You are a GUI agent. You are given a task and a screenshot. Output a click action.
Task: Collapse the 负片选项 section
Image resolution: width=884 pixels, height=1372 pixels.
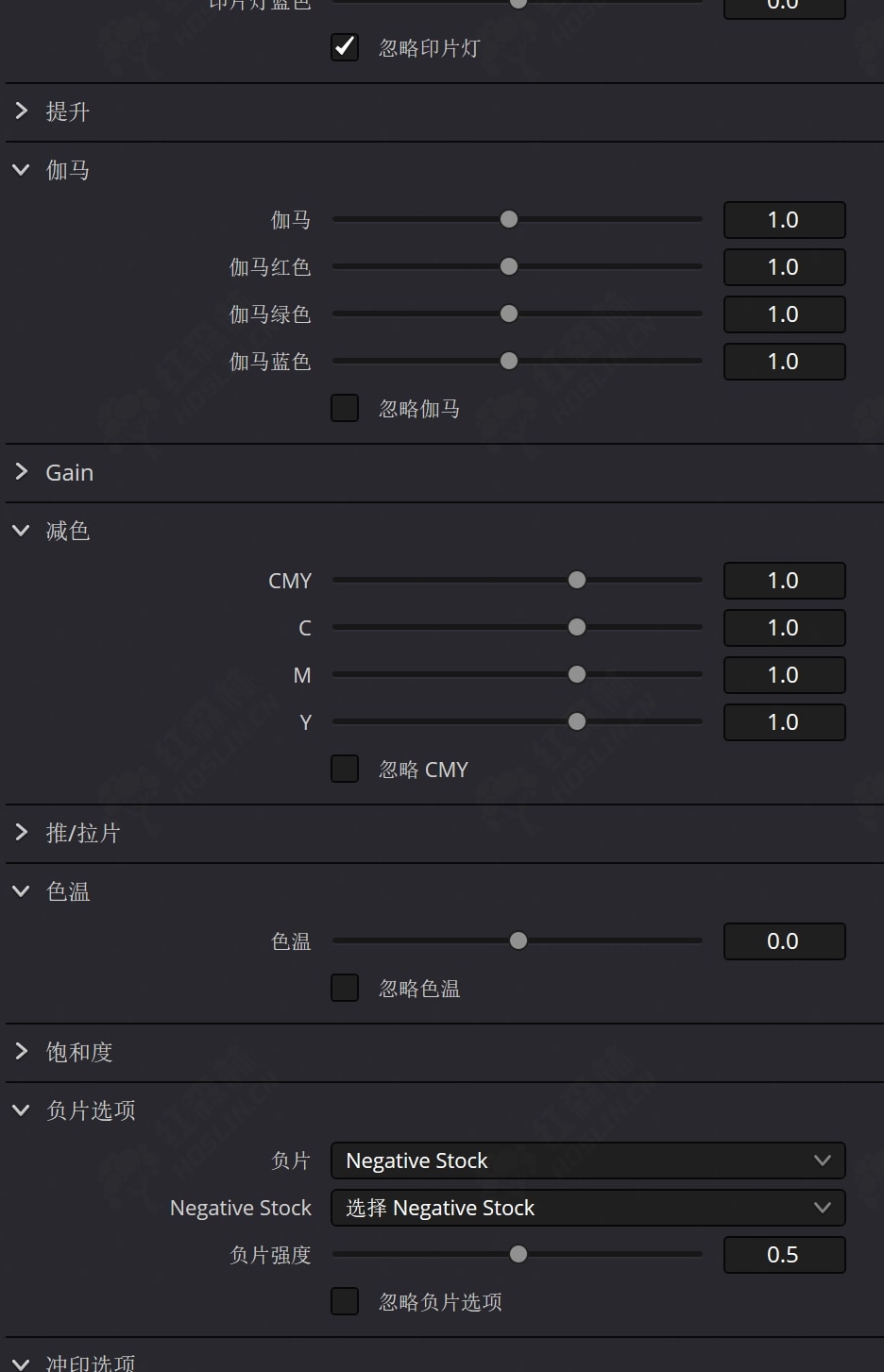(x=22, y=1110)
